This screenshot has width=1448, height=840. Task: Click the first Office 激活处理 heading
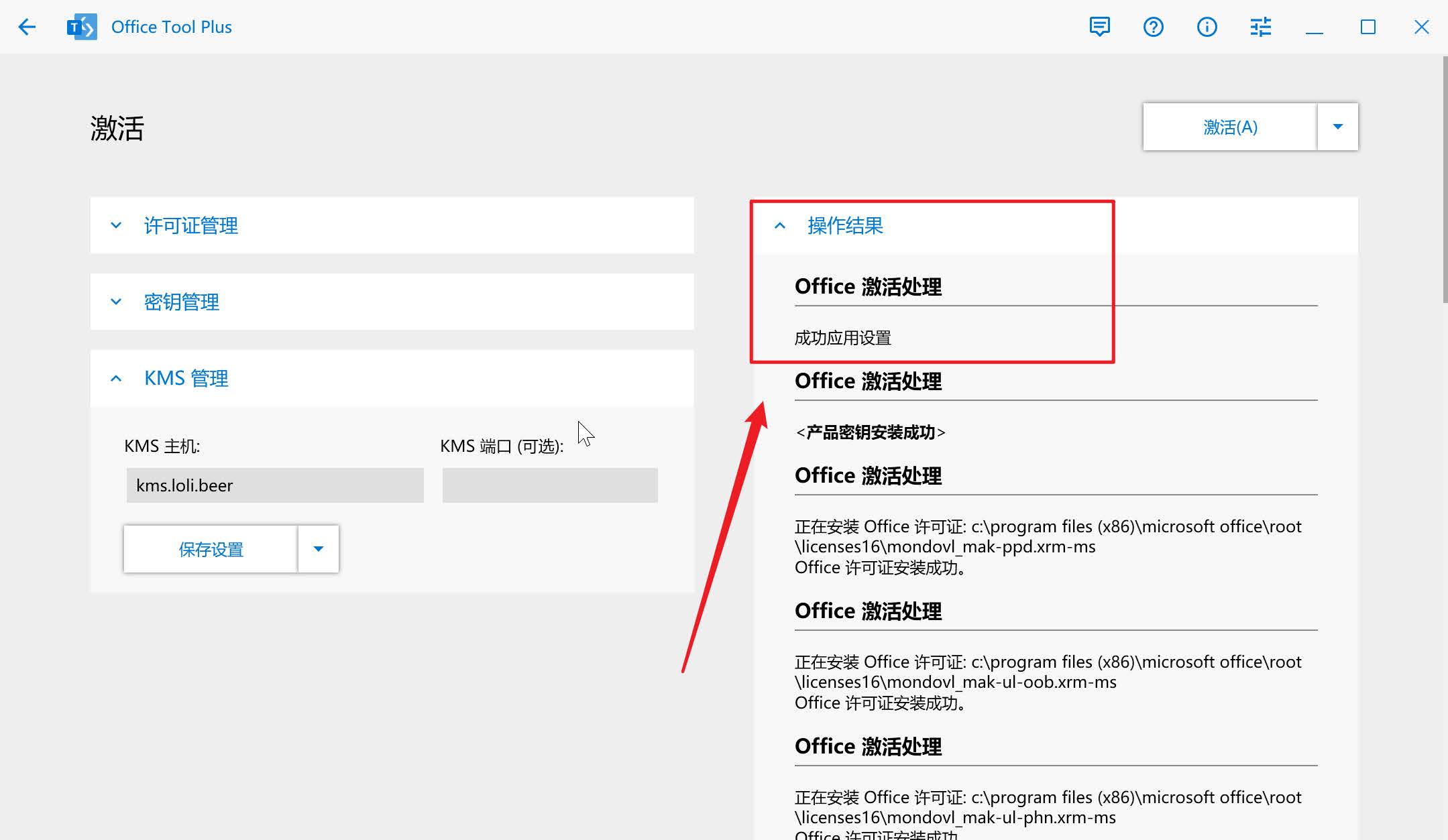click(x=868, y=287)
